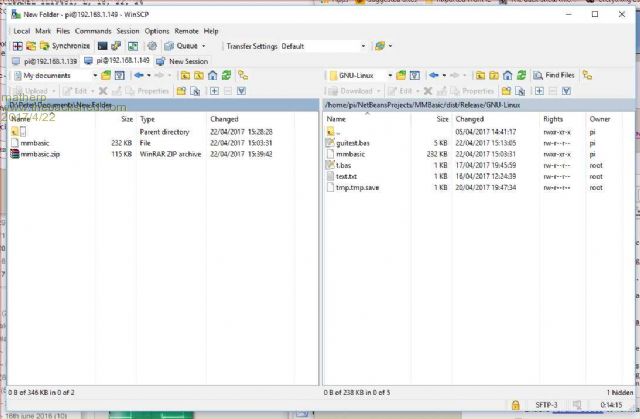The height and width of the screenshot is (419, 640).
Task: Expand the remote back history dropdown arrow
Action: click(444, 75)
